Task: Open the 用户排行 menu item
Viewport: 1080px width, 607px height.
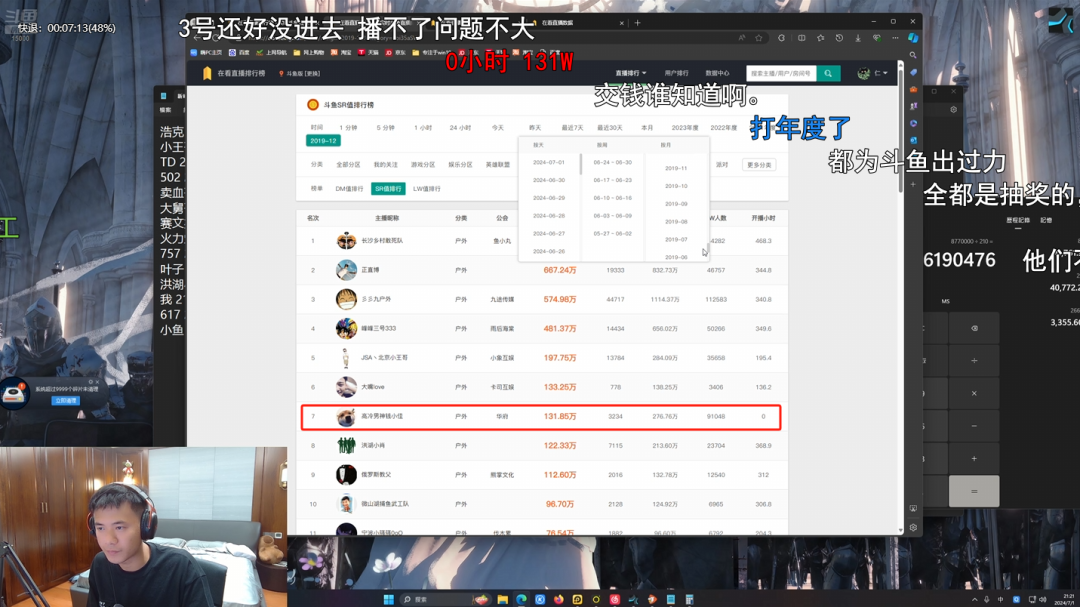Action: pos(676,73)
